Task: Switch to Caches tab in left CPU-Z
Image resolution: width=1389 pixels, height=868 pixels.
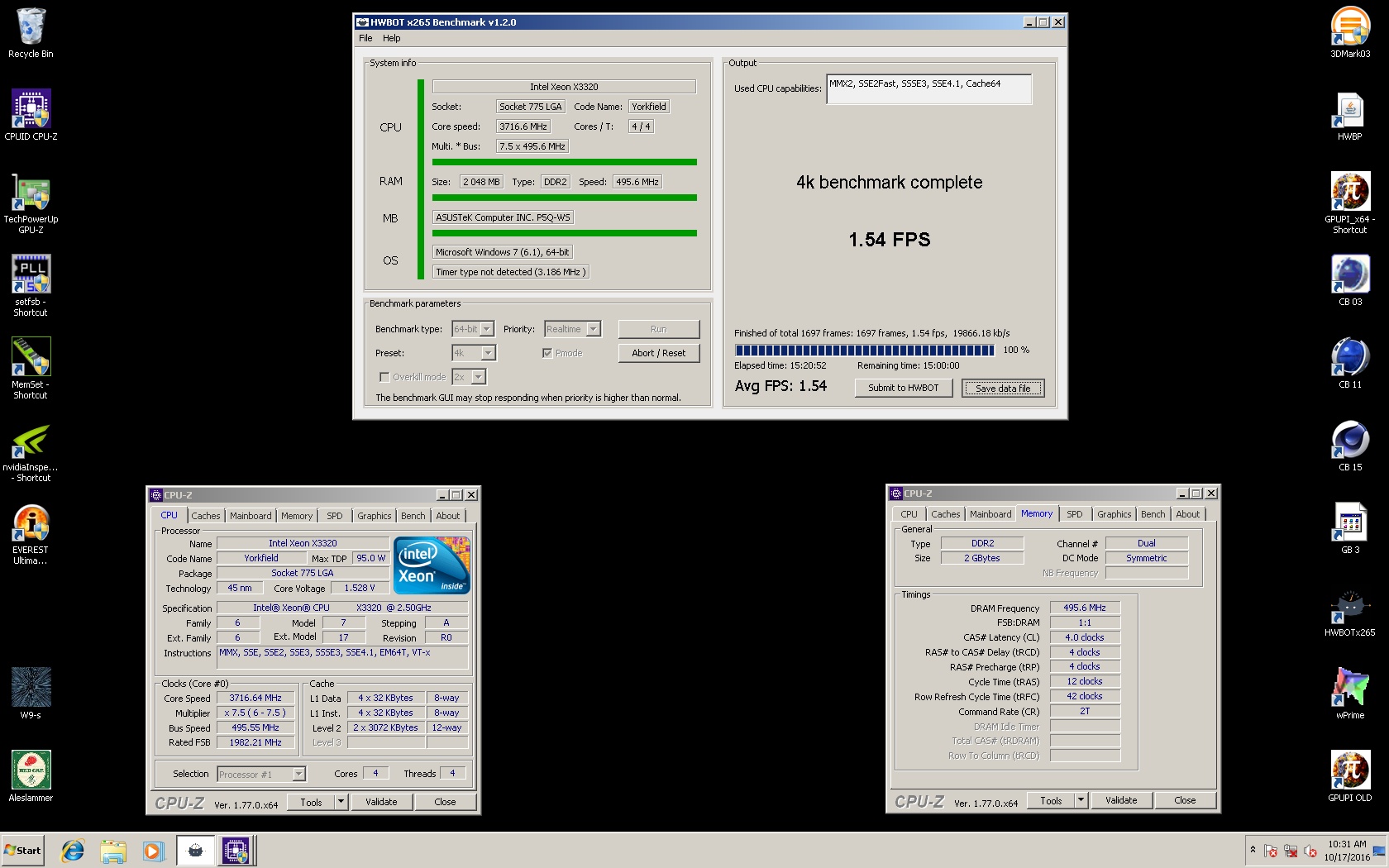Action: pos(206,516)
